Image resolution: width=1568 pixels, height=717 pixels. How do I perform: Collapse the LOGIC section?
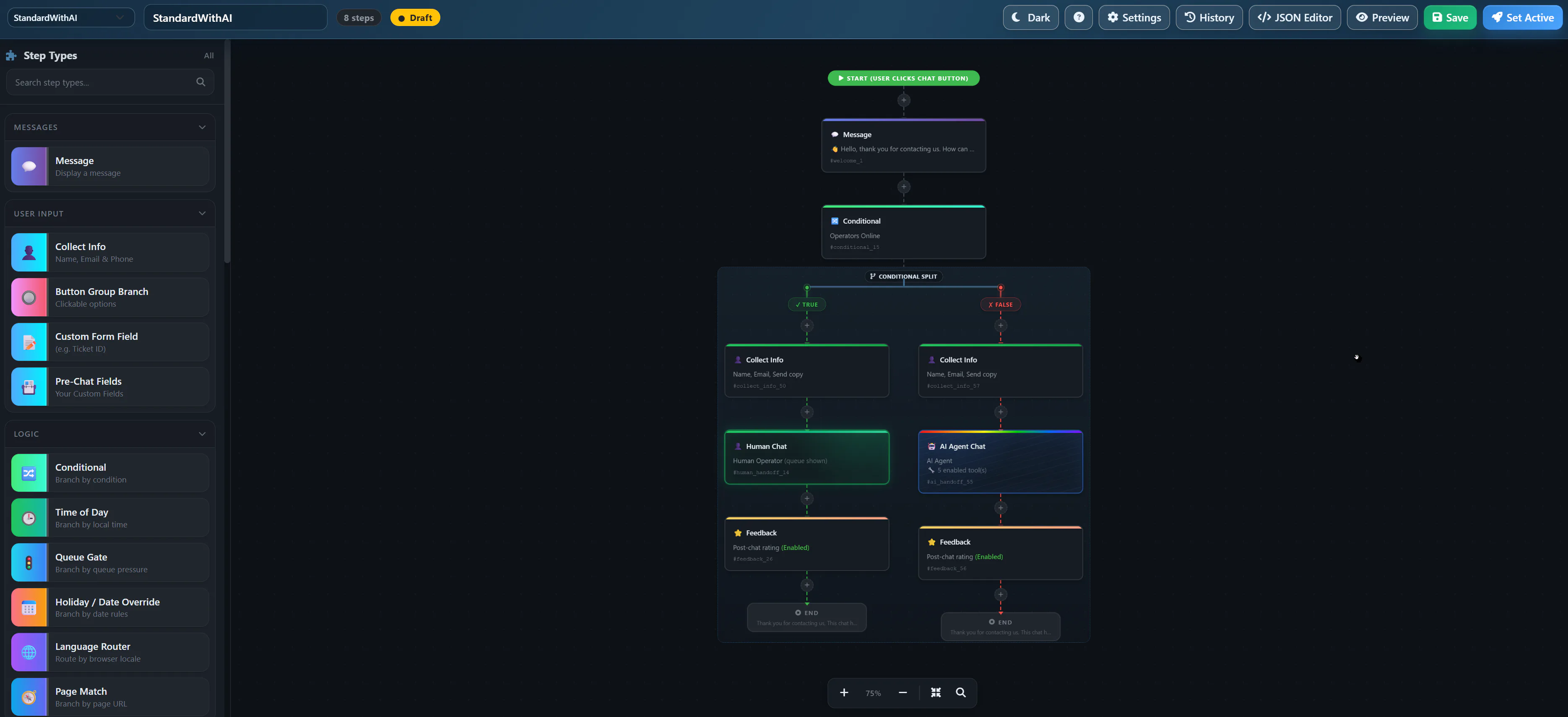[202, 434]
